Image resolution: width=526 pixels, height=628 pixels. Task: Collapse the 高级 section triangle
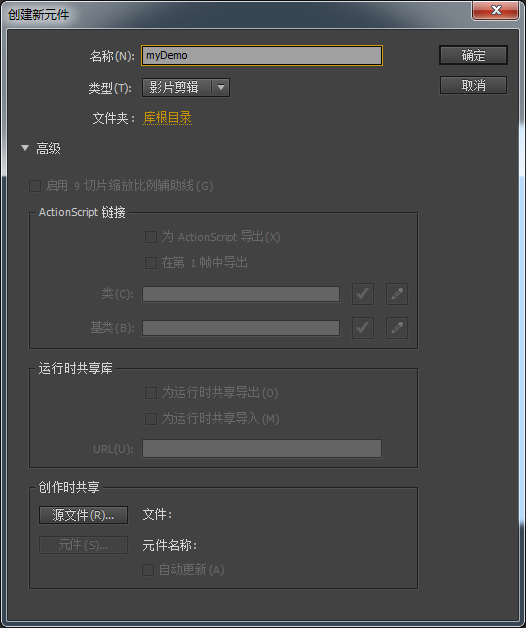coord(25,148)
